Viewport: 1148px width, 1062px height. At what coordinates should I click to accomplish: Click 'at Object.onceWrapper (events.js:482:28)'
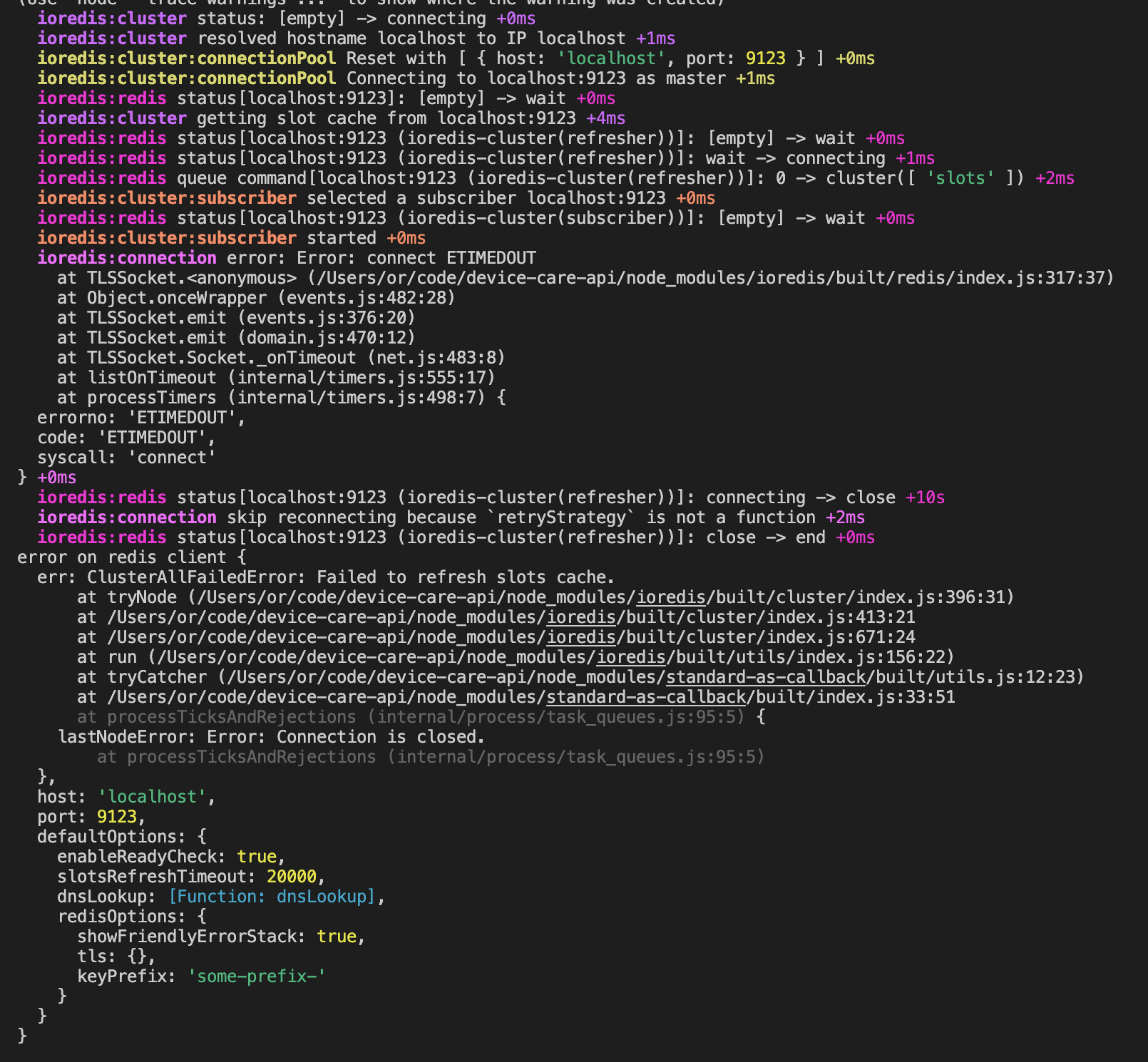[x=256, y=298]
